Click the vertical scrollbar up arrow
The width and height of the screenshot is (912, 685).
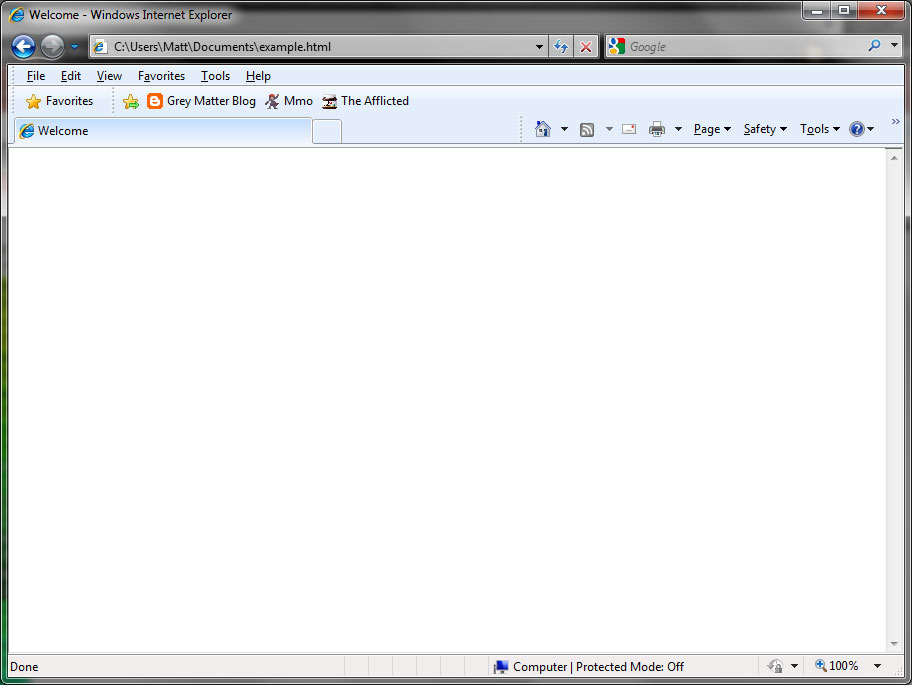point(894,158)
